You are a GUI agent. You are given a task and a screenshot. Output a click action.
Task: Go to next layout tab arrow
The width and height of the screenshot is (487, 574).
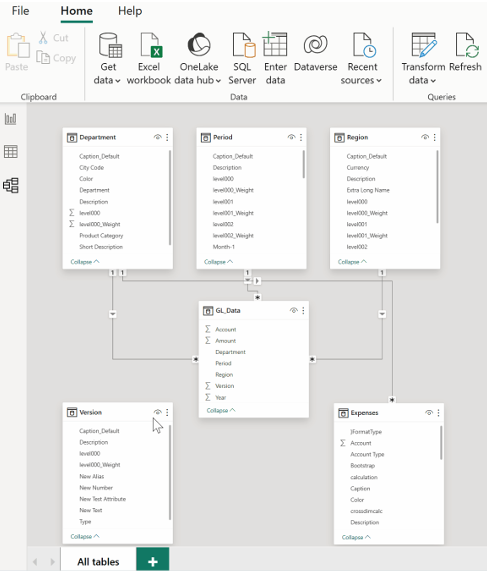click(52, 562)
